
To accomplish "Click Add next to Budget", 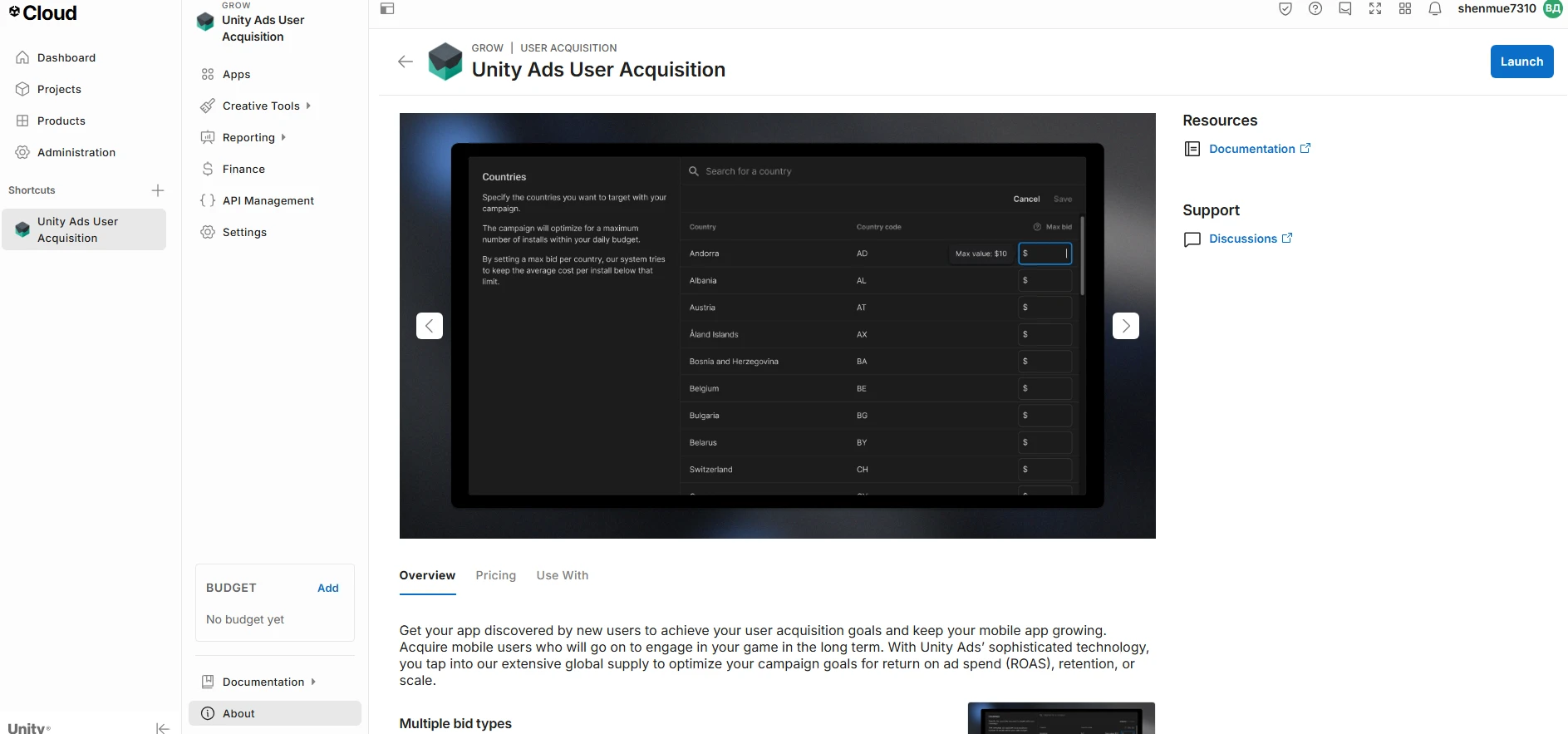I will [328, 588].
